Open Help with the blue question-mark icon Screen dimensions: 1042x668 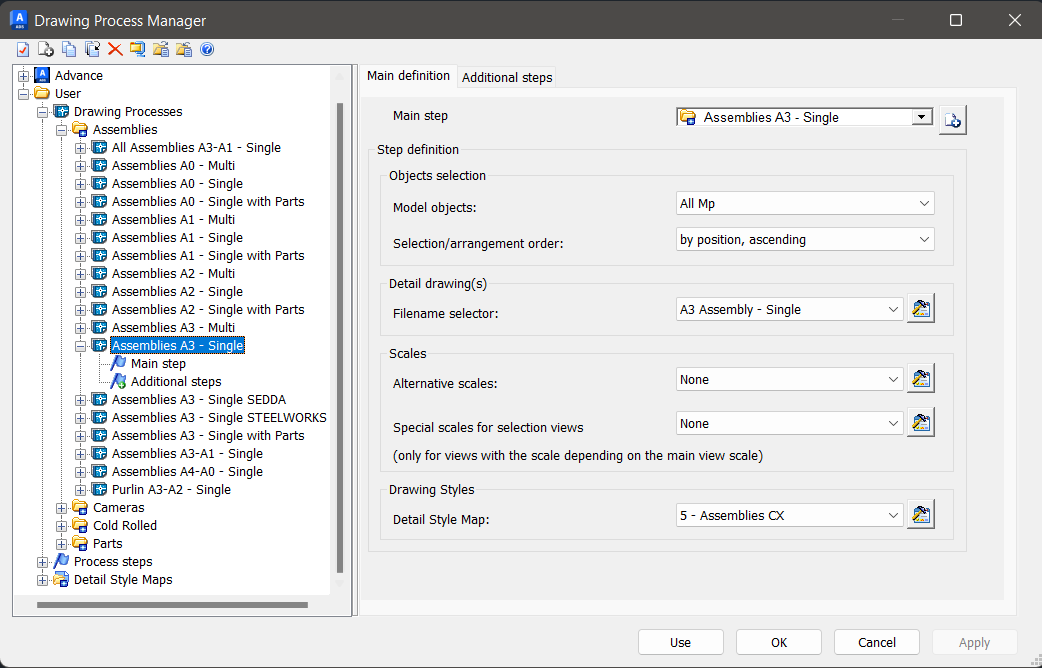tap(207, 49)
